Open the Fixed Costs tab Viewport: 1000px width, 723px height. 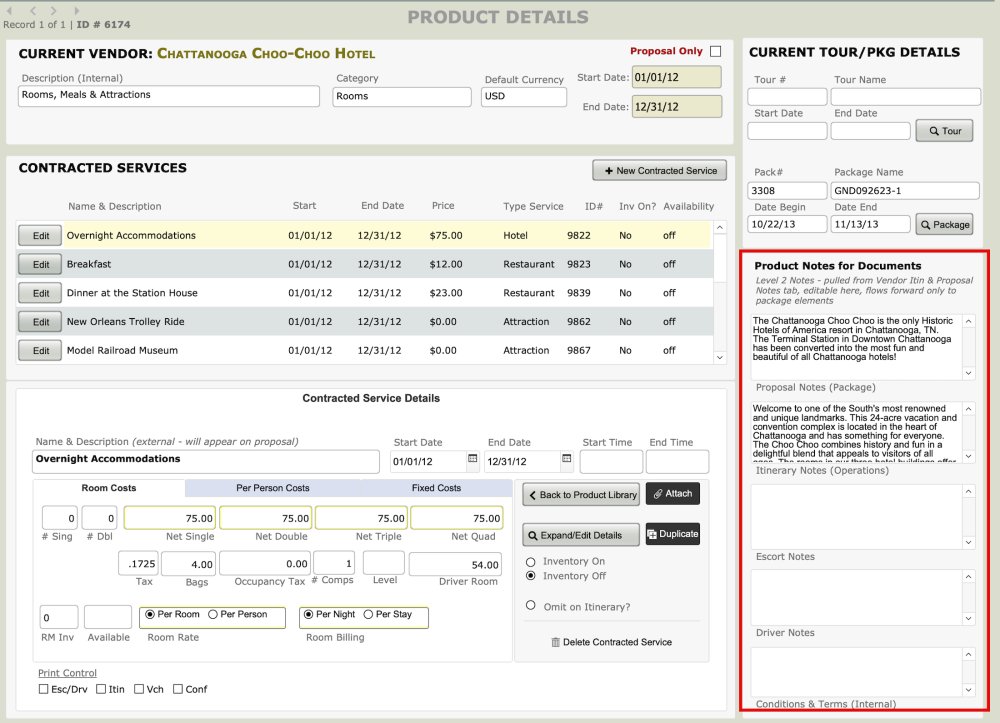pyautogui.click(x=436, y=488)
